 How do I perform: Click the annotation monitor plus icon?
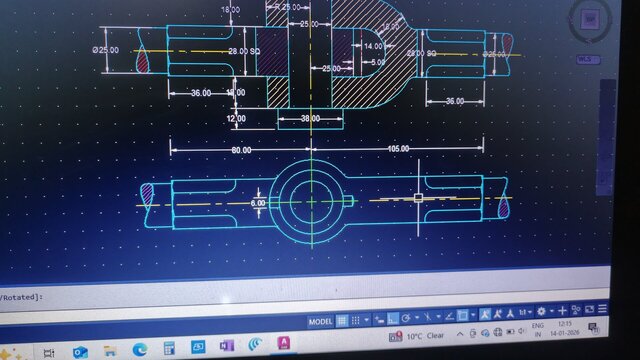coord(562,311)
